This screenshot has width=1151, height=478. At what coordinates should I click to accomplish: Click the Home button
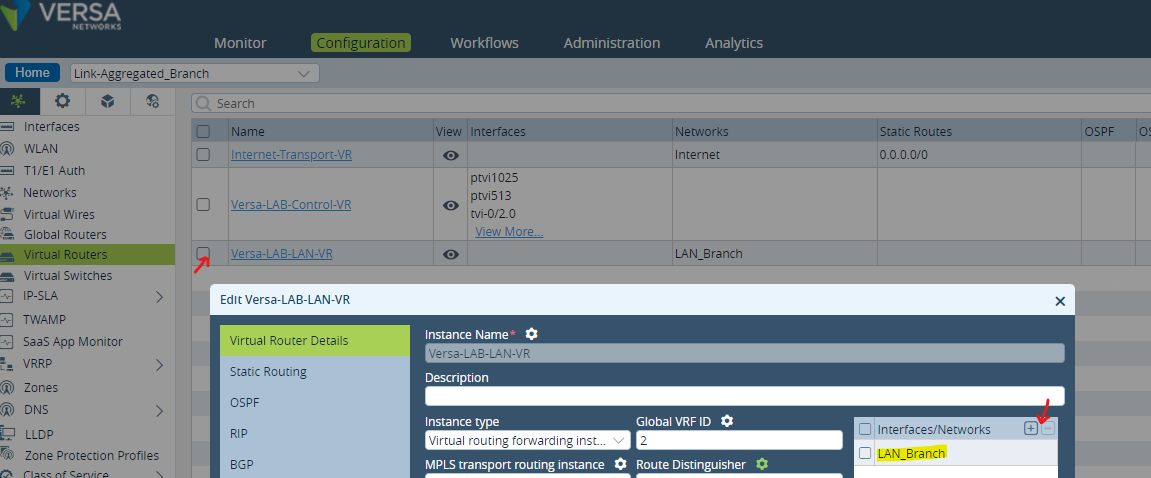tap(32, 73)
